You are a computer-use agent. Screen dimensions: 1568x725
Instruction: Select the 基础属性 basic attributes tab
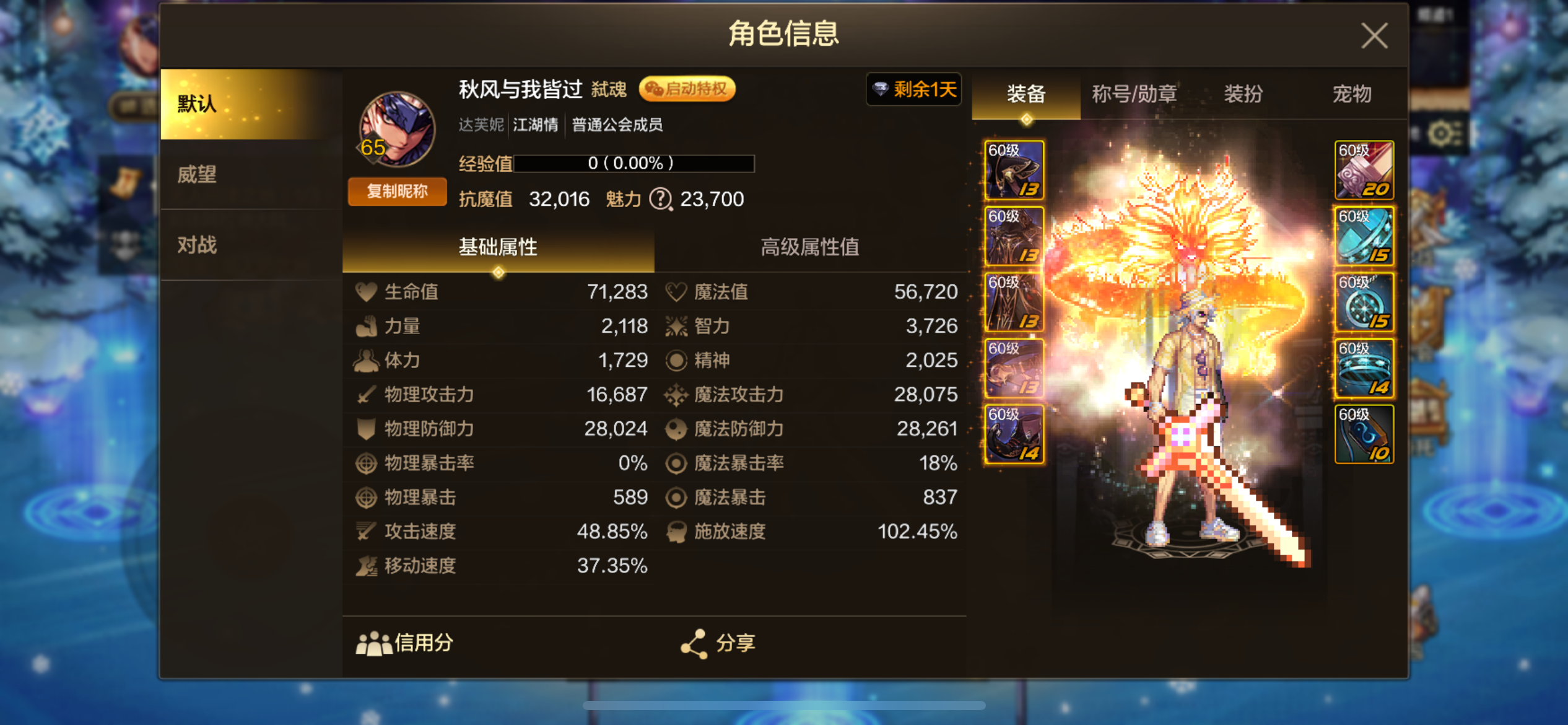click(x=498, y=247)
